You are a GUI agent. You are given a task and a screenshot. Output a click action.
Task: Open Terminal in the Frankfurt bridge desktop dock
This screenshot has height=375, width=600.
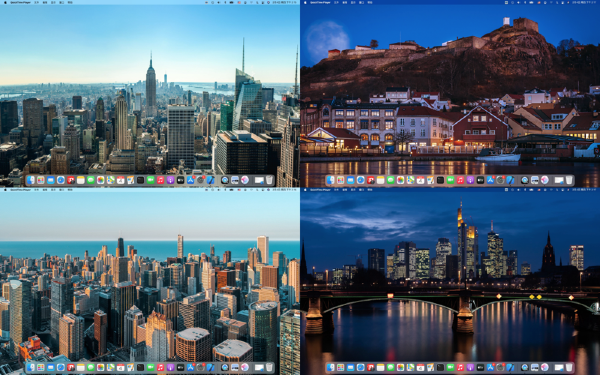[440, 367]
